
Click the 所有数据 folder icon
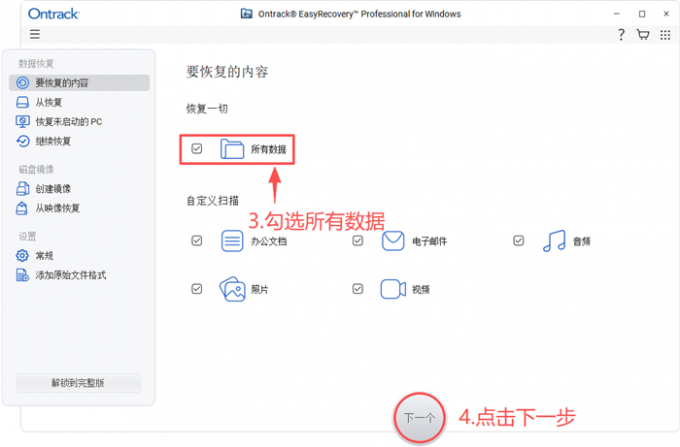coord(232,149)
